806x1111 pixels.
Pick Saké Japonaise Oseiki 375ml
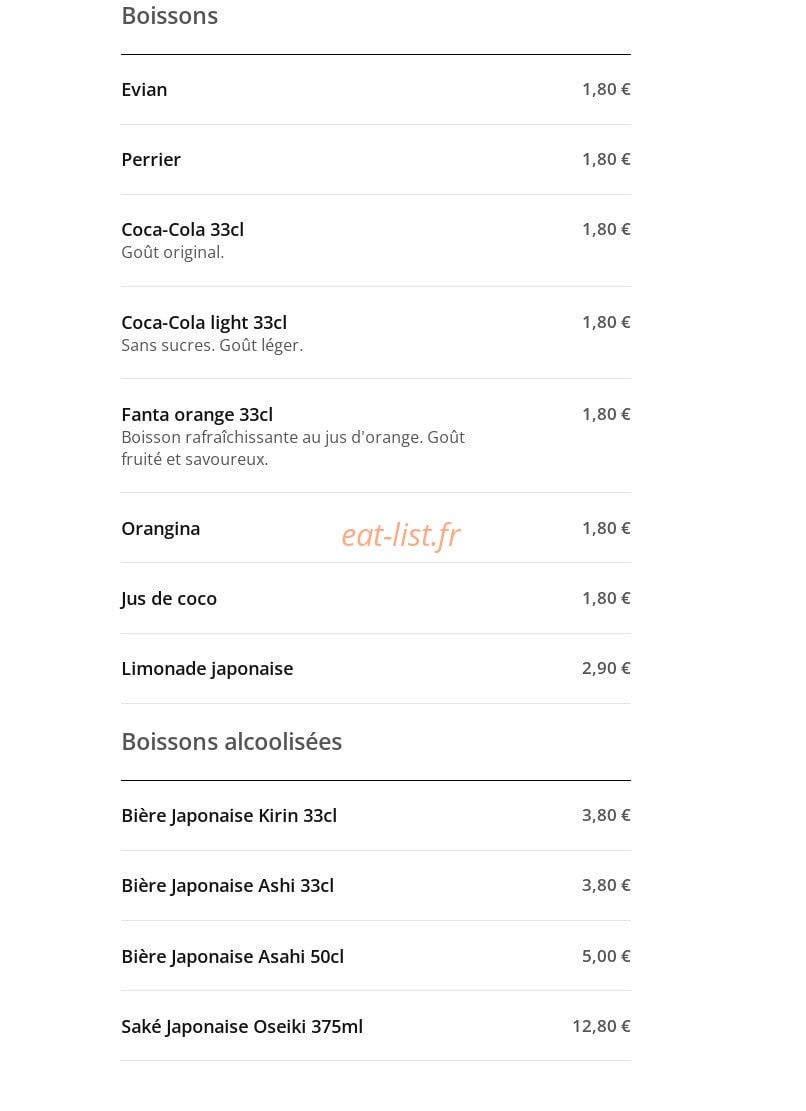(x=375, y=1027)
